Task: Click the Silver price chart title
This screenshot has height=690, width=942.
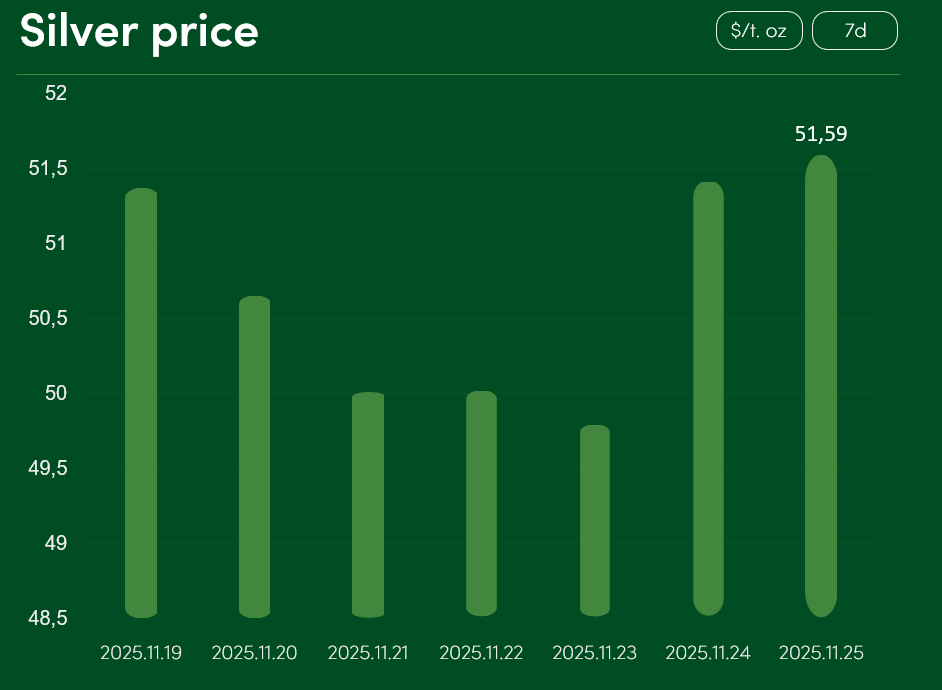Action: click(x=140, y=32)
